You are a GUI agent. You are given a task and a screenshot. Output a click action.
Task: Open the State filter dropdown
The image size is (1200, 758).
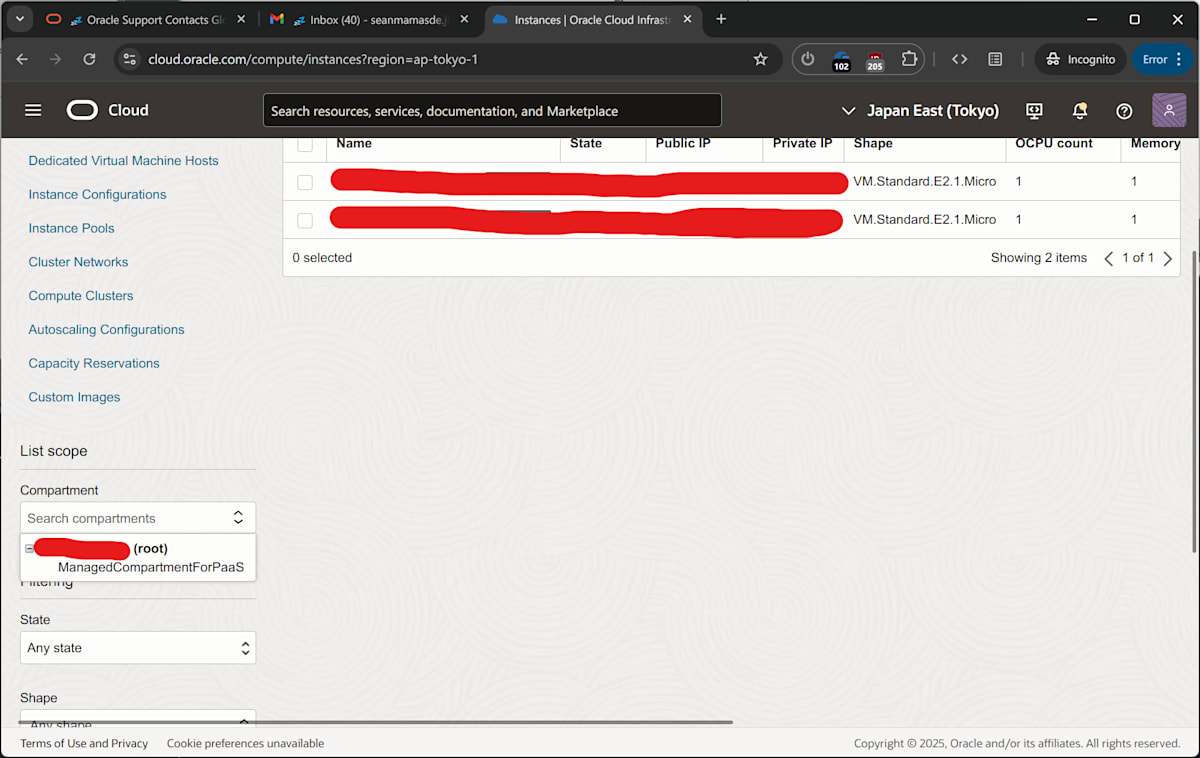coord(138,648)
